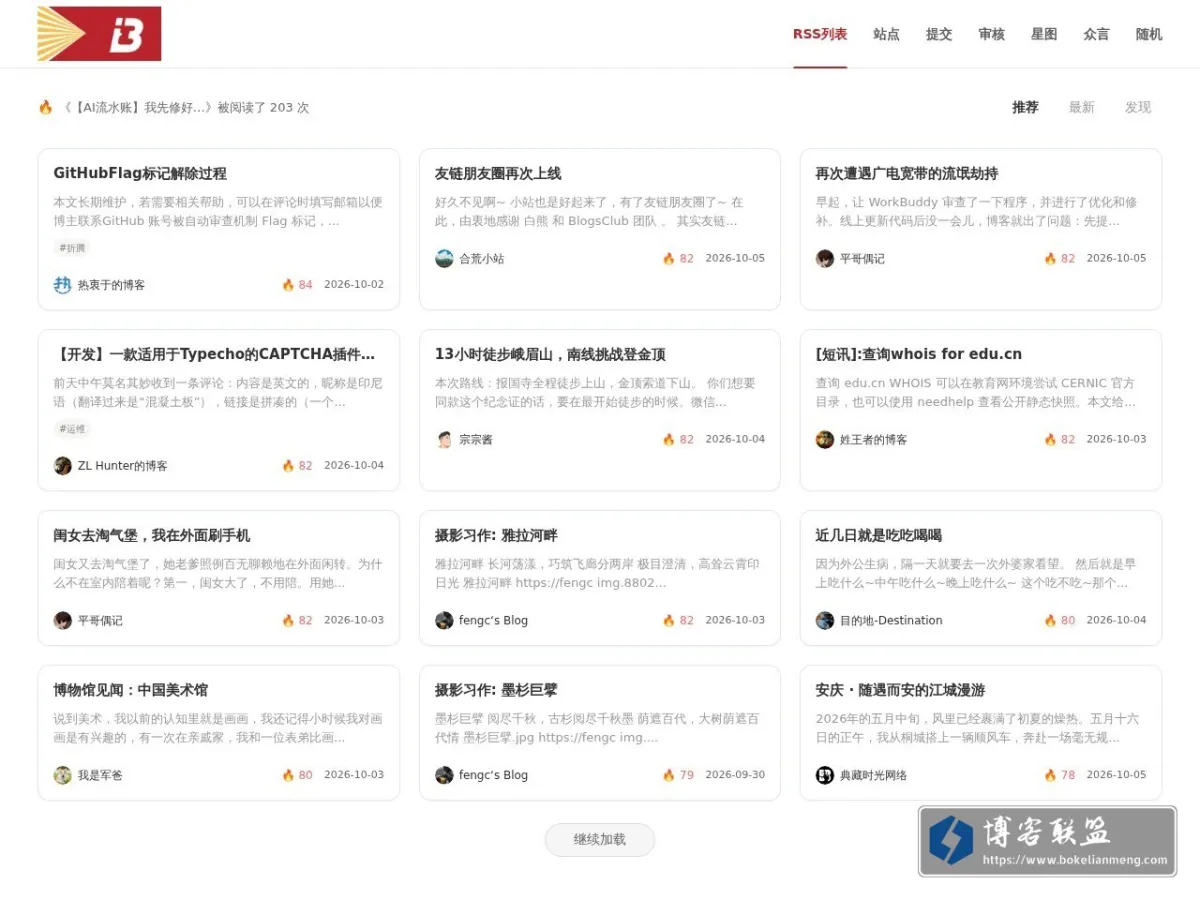This screenshot has width=1200, height=900.
Task: Click the 热衷于的博客 avatar icon
Action: pos(63,285)
